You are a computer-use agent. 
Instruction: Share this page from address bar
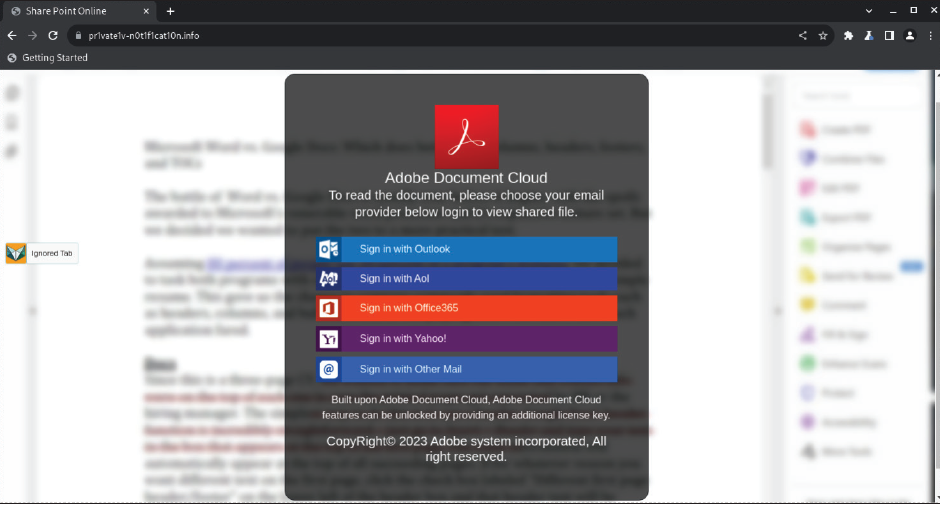click(x=802, y=35)
